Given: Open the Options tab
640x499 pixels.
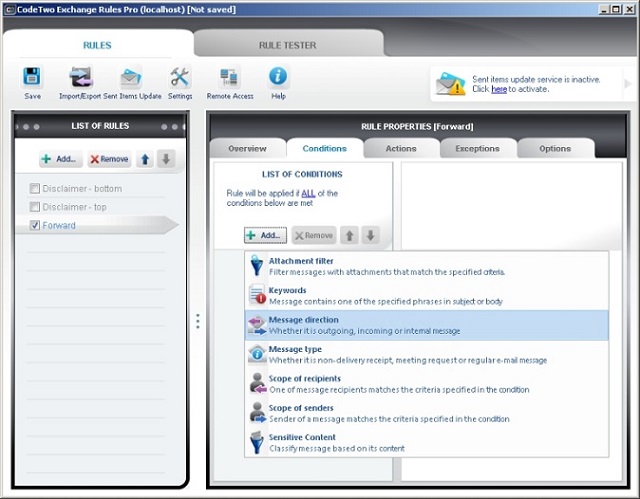Looking at the screenshot, I should (555, 149).
